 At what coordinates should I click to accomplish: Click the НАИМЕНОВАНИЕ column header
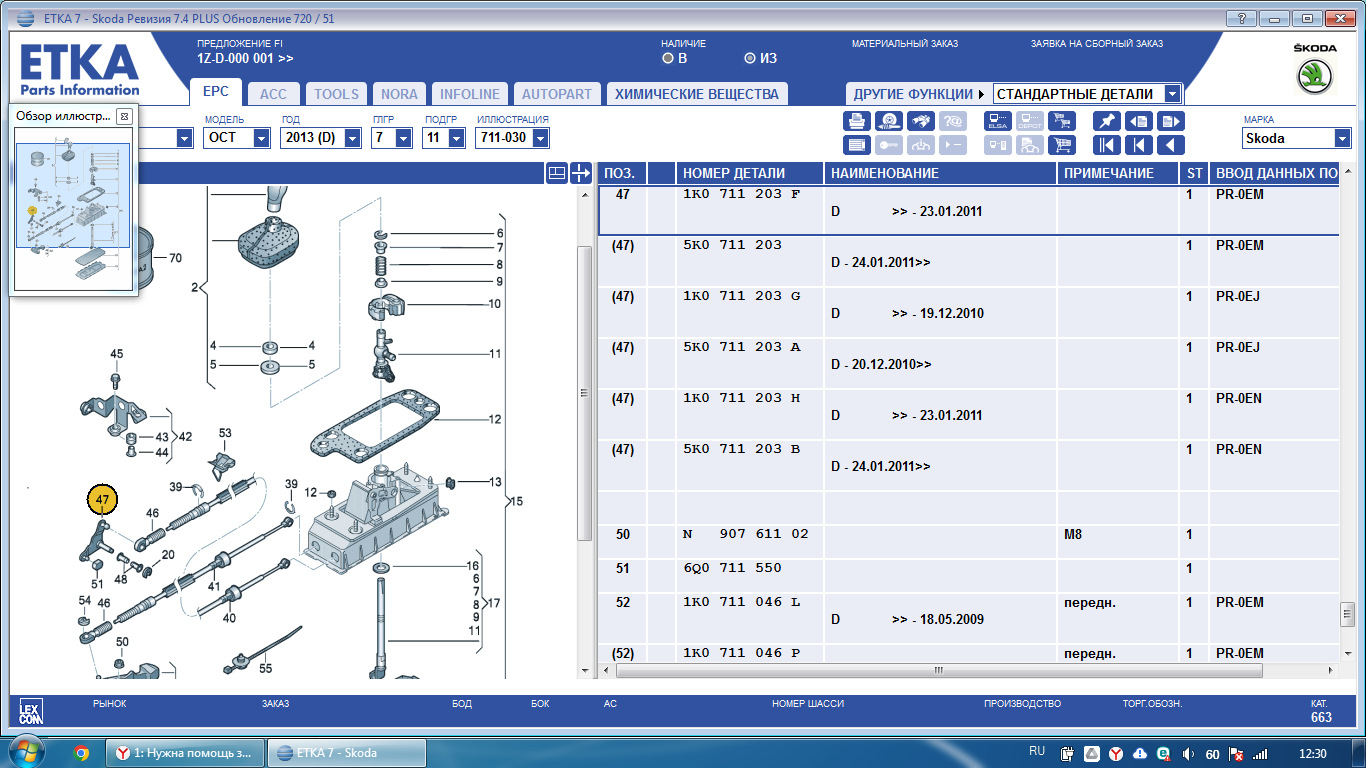click(x=940, y=173)
